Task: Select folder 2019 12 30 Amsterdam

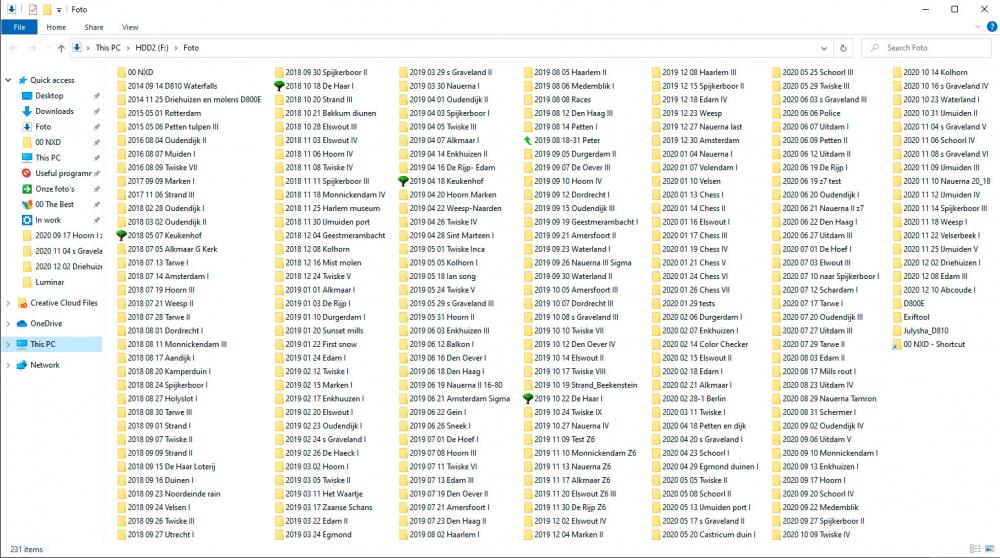Action: 700,140
